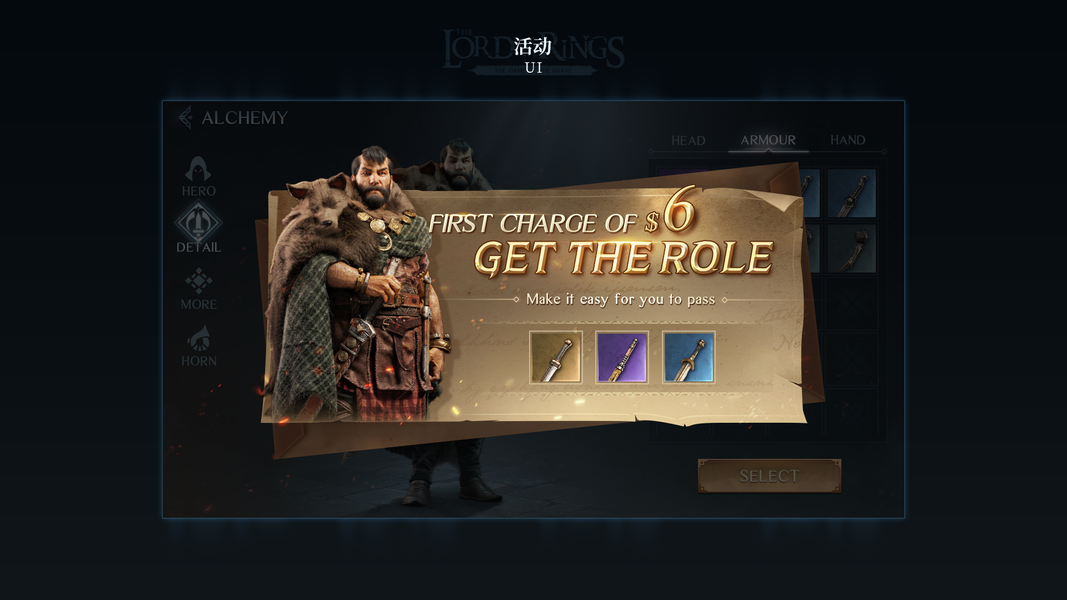Select the dagger in the top-right inventory slot
Viewport: 1067px width, 600px height.
coord(852,193)
